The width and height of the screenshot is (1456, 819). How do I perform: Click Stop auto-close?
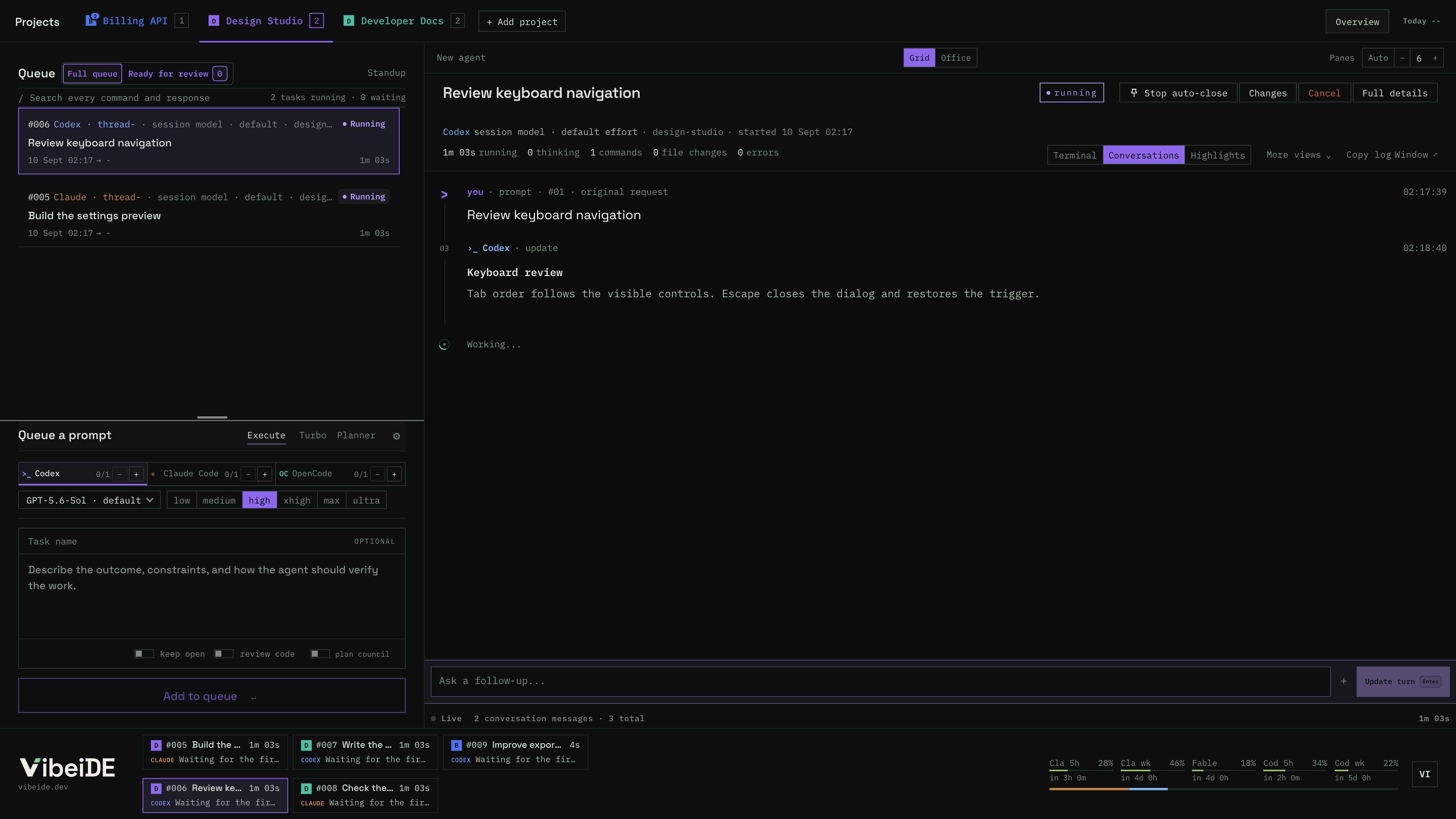point(1178,93)
